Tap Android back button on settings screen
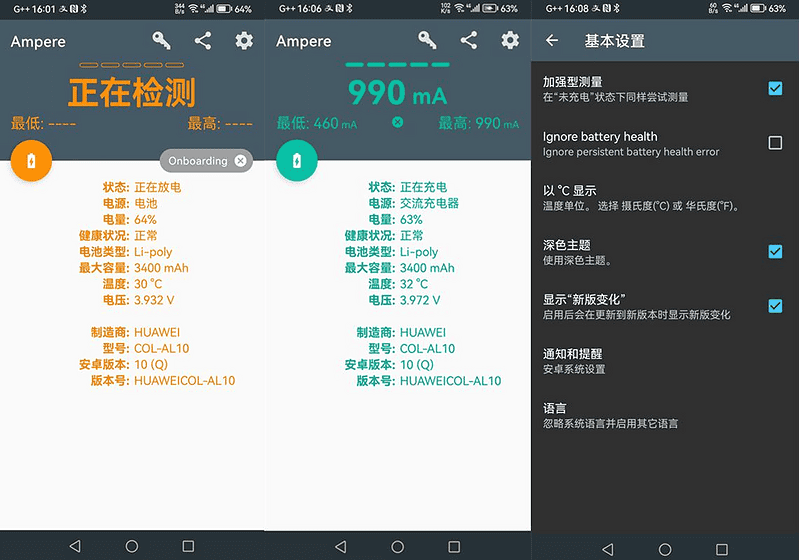The image size is (799, 560). click(608, 549)
